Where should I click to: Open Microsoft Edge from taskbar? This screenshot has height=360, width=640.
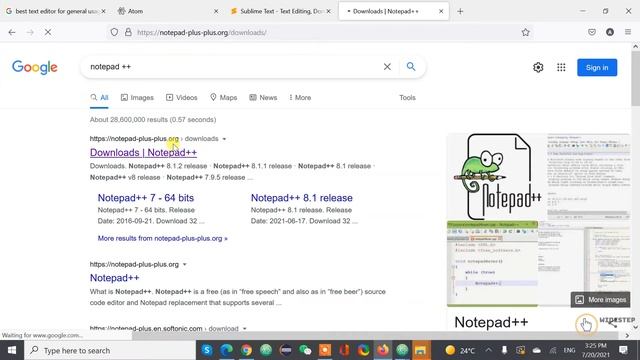[x=227, y=350]
